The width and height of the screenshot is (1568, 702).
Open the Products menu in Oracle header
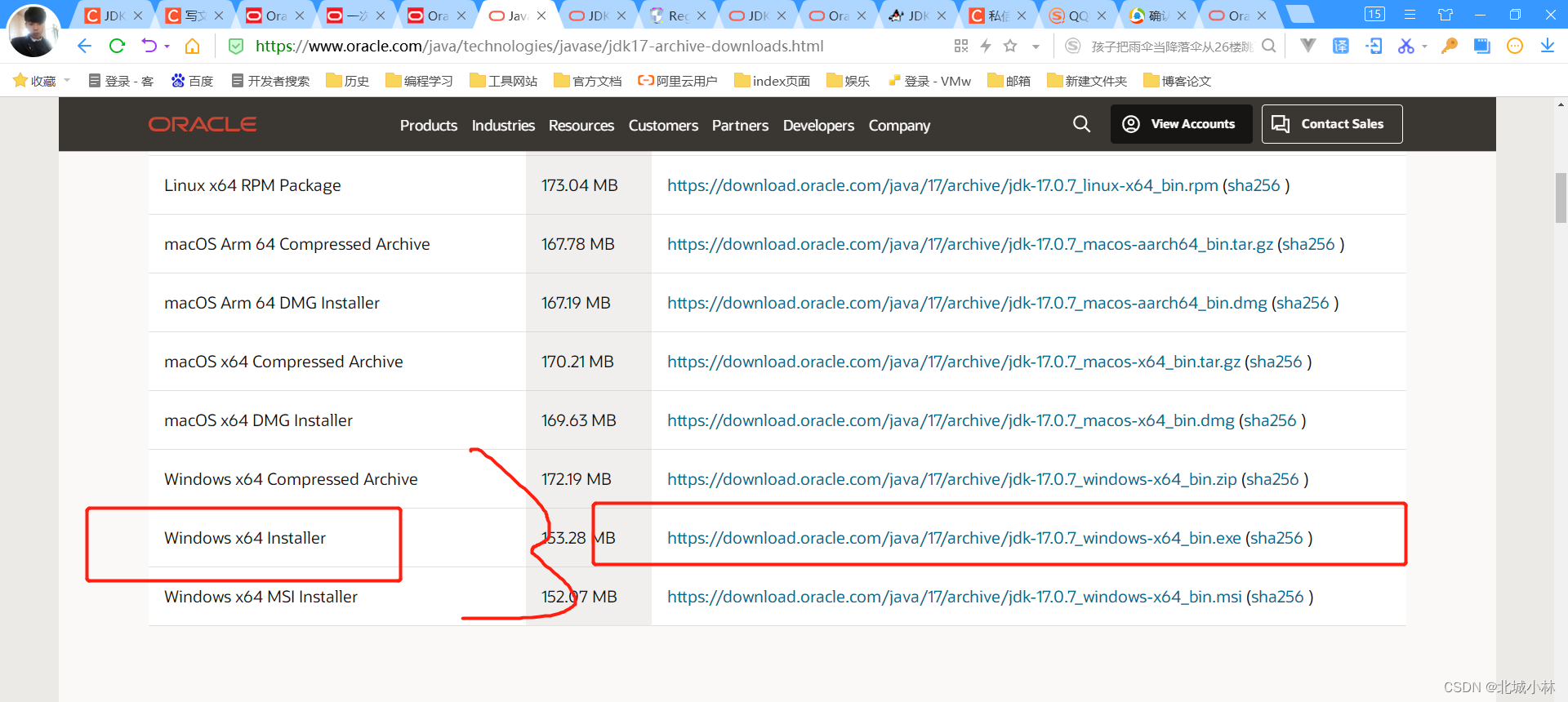429,125
